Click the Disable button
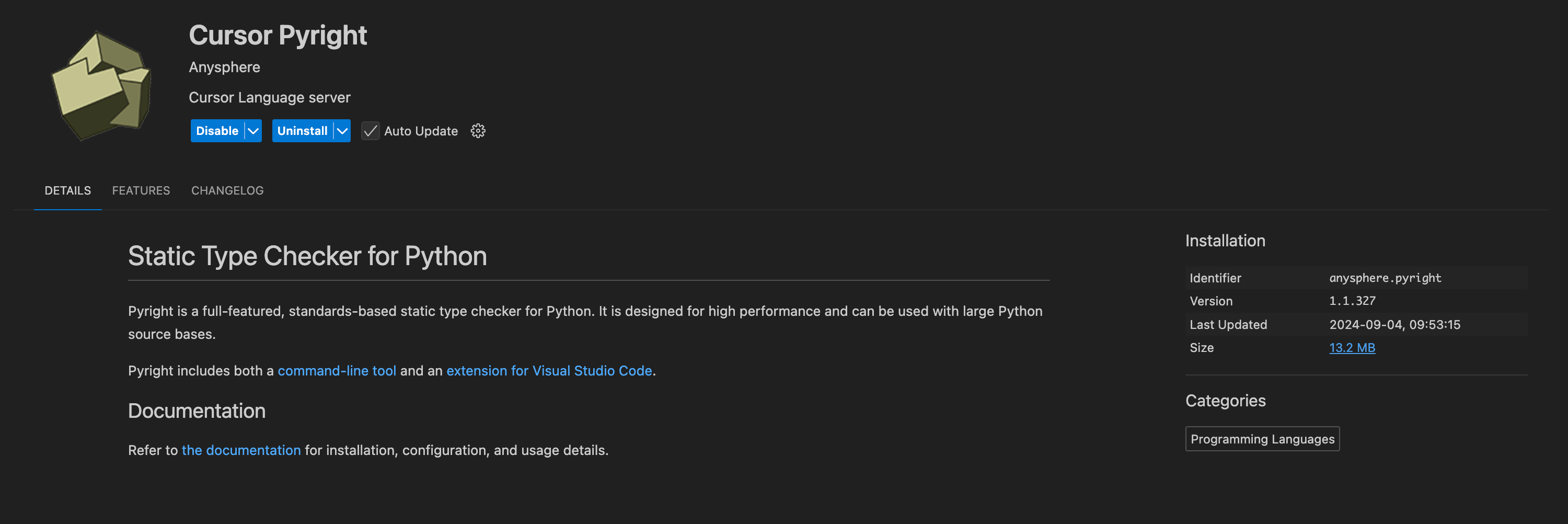The width and height of the screenshot is (1568, 524). [x=217, y=131]
